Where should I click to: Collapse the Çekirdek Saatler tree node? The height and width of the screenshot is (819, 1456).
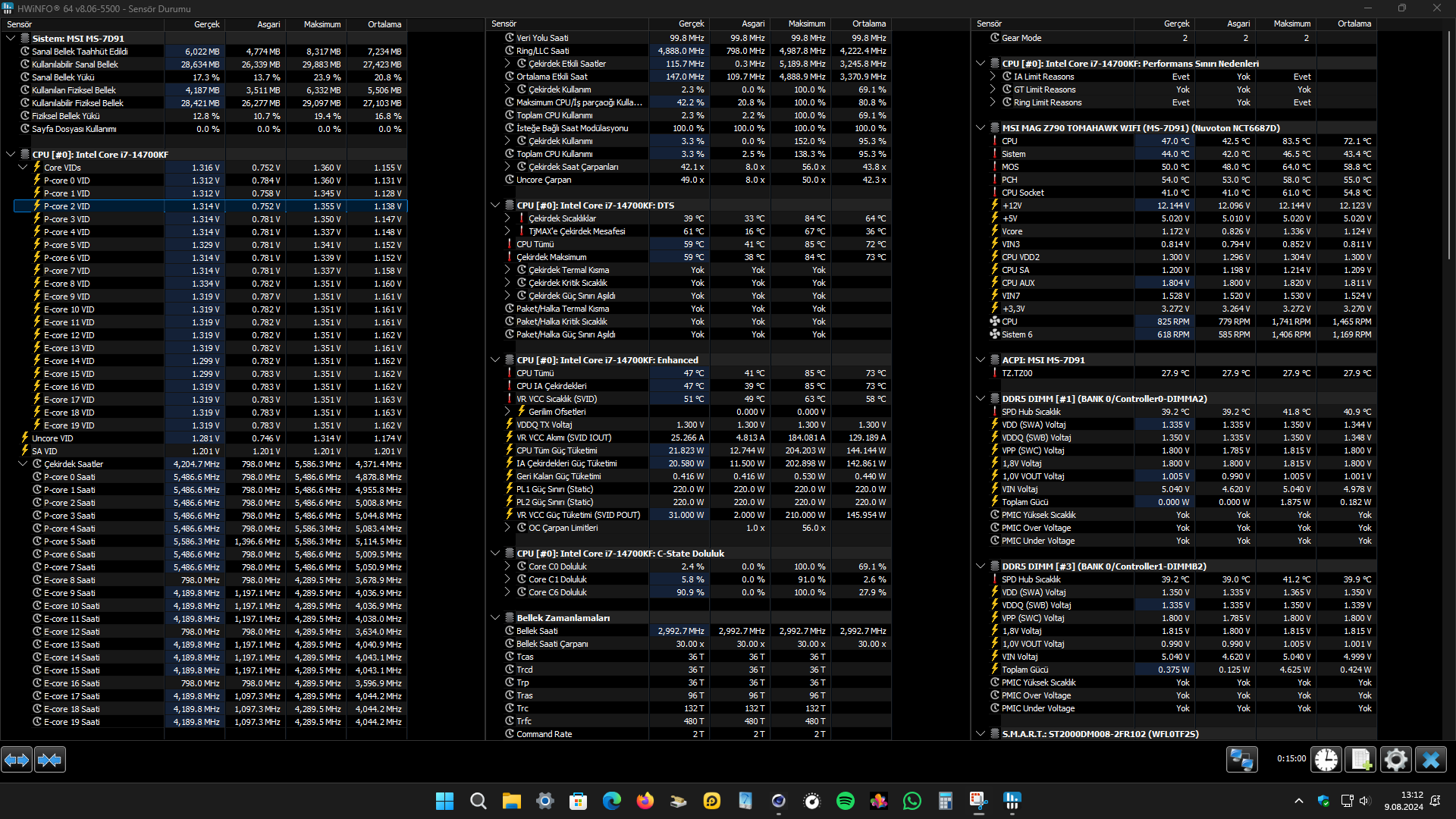(x=23, y=464)
